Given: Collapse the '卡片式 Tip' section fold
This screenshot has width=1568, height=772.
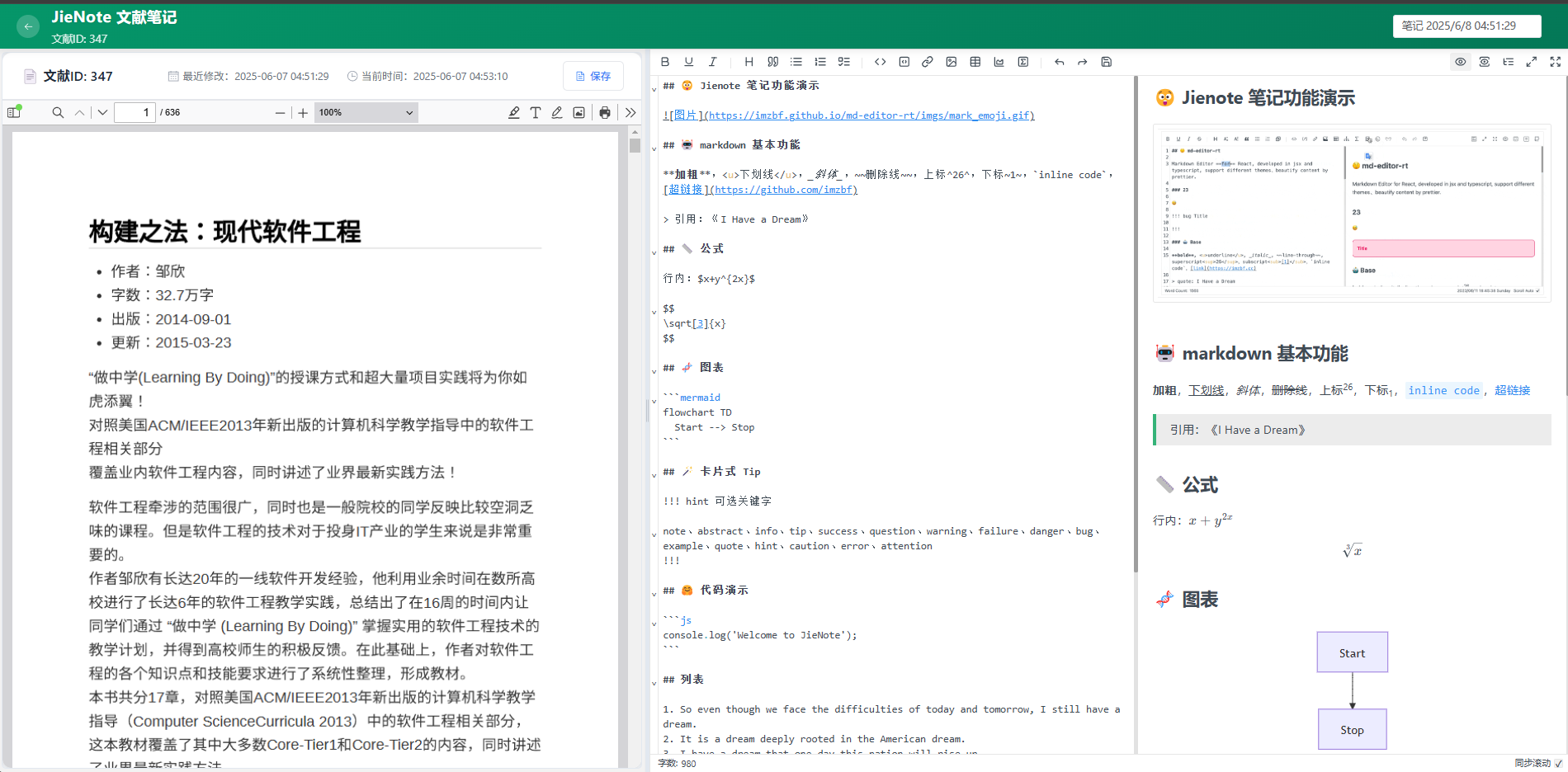Looking at the screenshot, I should click(654, 475).
